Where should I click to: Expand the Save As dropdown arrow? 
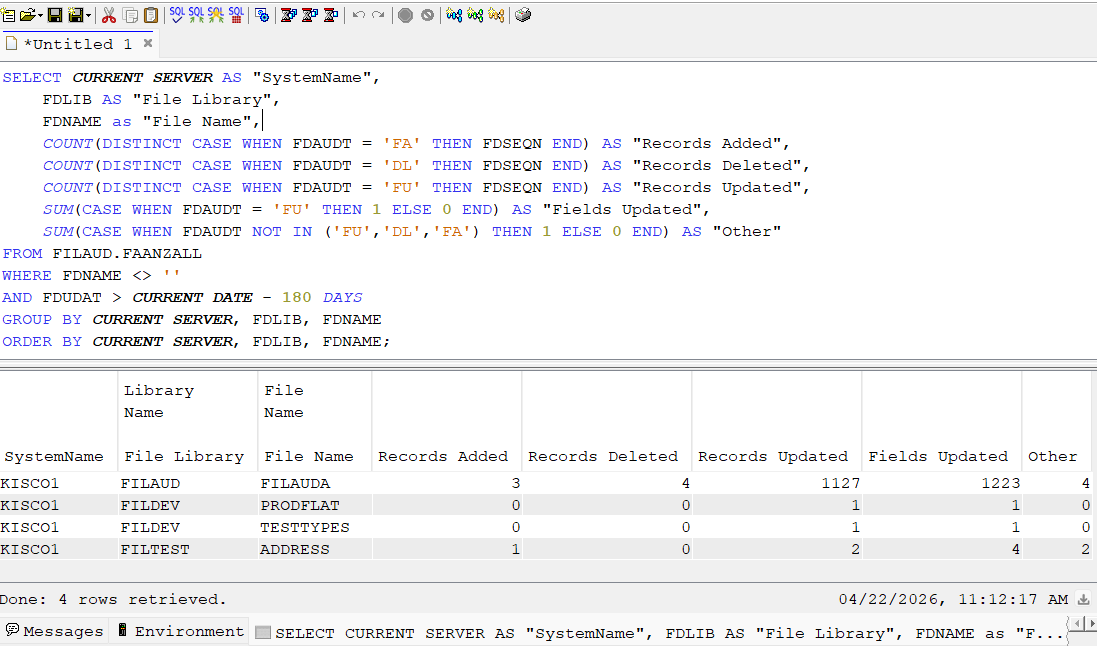coord(88,15)
